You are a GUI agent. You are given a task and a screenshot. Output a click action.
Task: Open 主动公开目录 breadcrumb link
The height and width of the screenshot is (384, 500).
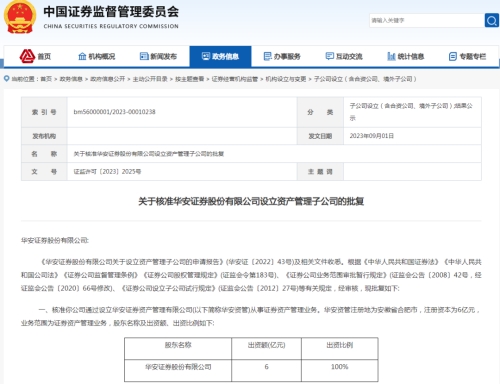(150, 79)
